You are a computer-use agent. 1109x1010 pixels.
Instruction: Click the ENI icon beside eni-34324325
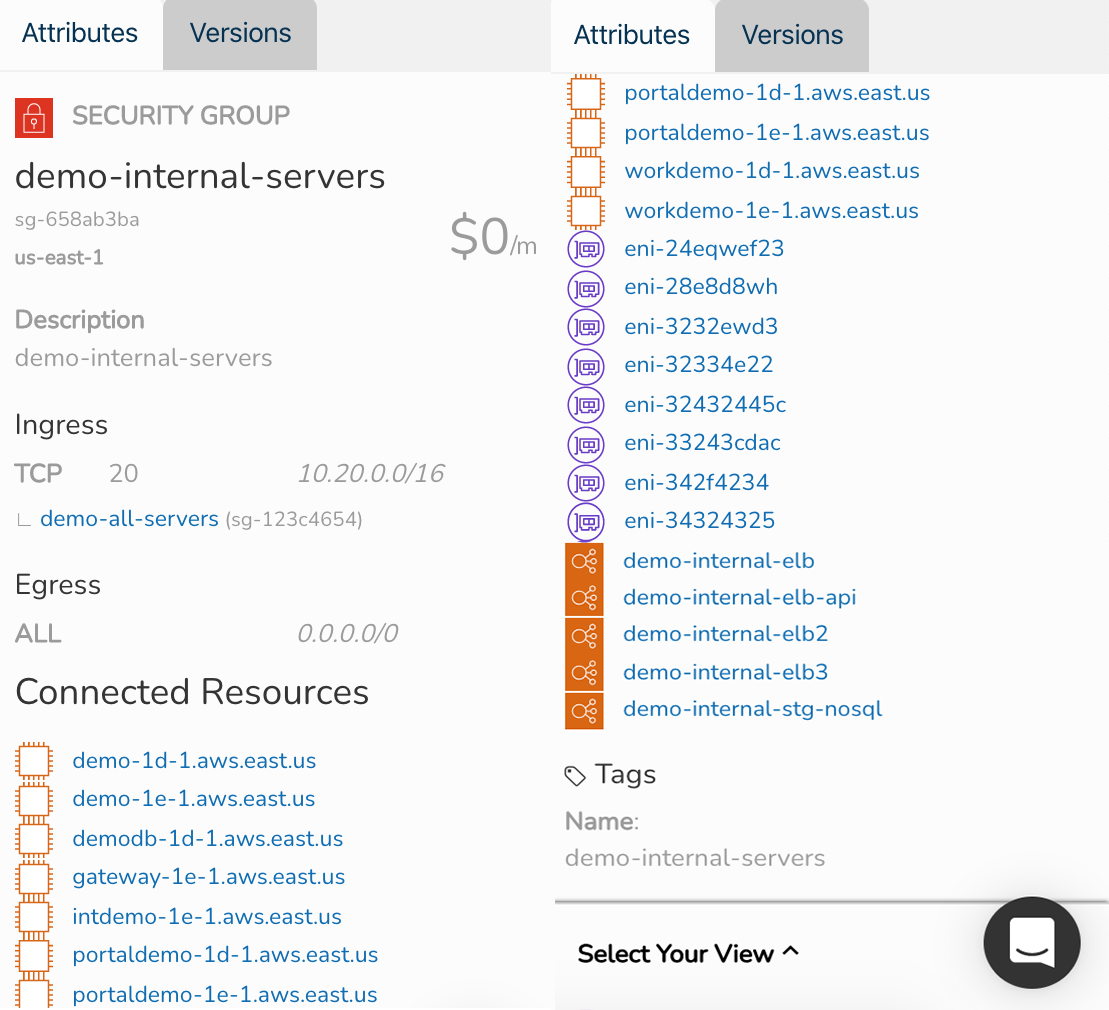pos(585,521)
